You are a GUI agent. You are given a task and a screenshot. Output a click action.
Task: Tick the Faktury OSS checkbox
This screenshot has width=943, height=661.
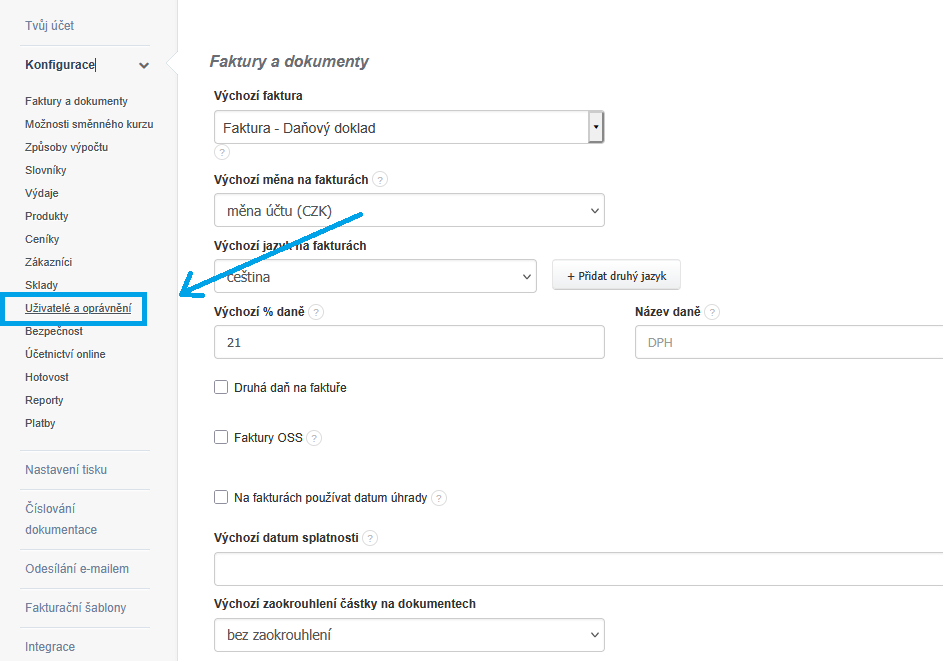221,437
